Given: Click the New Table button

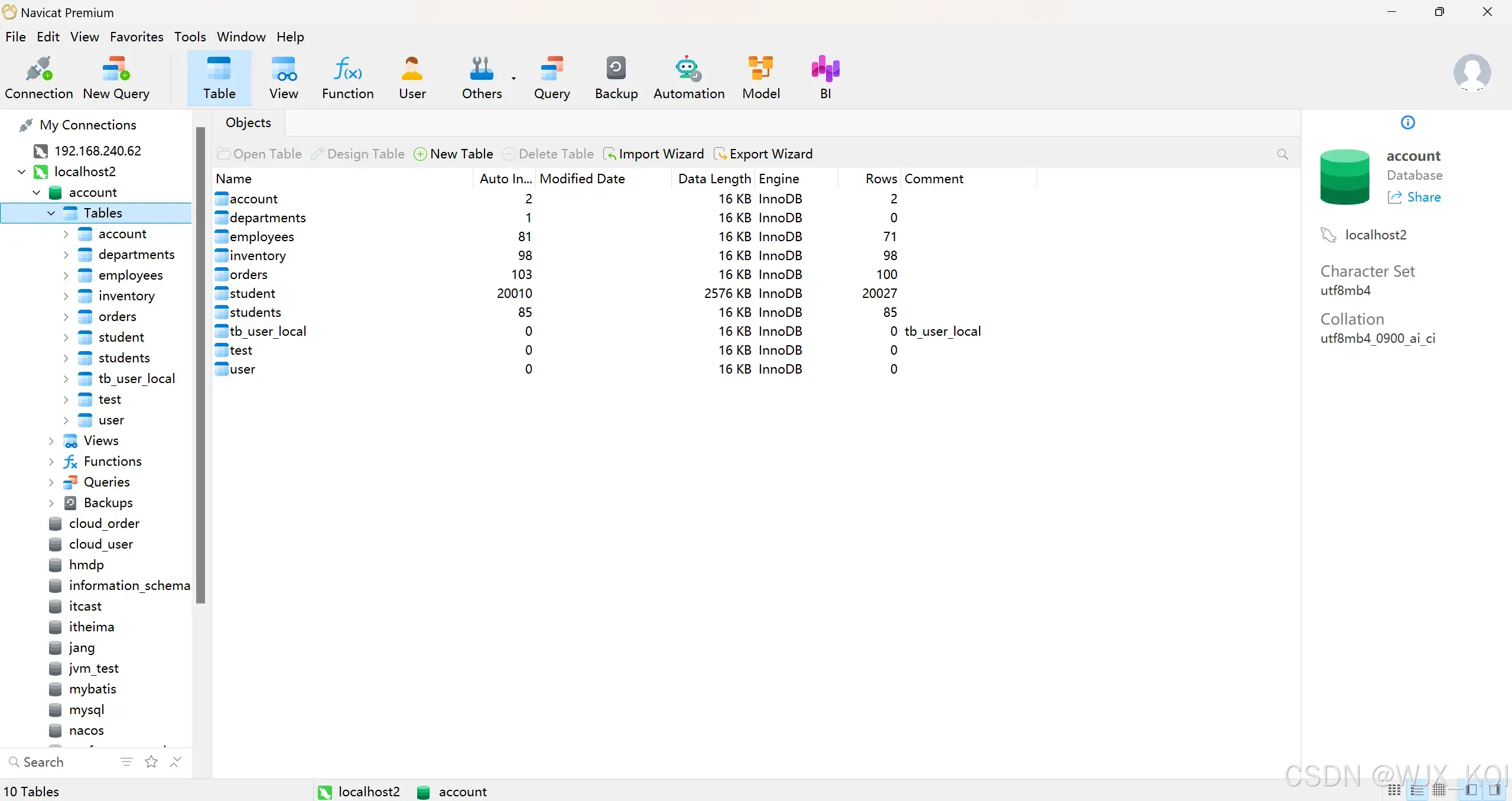Looking at the screenshot, I should (x=454, y=154).
